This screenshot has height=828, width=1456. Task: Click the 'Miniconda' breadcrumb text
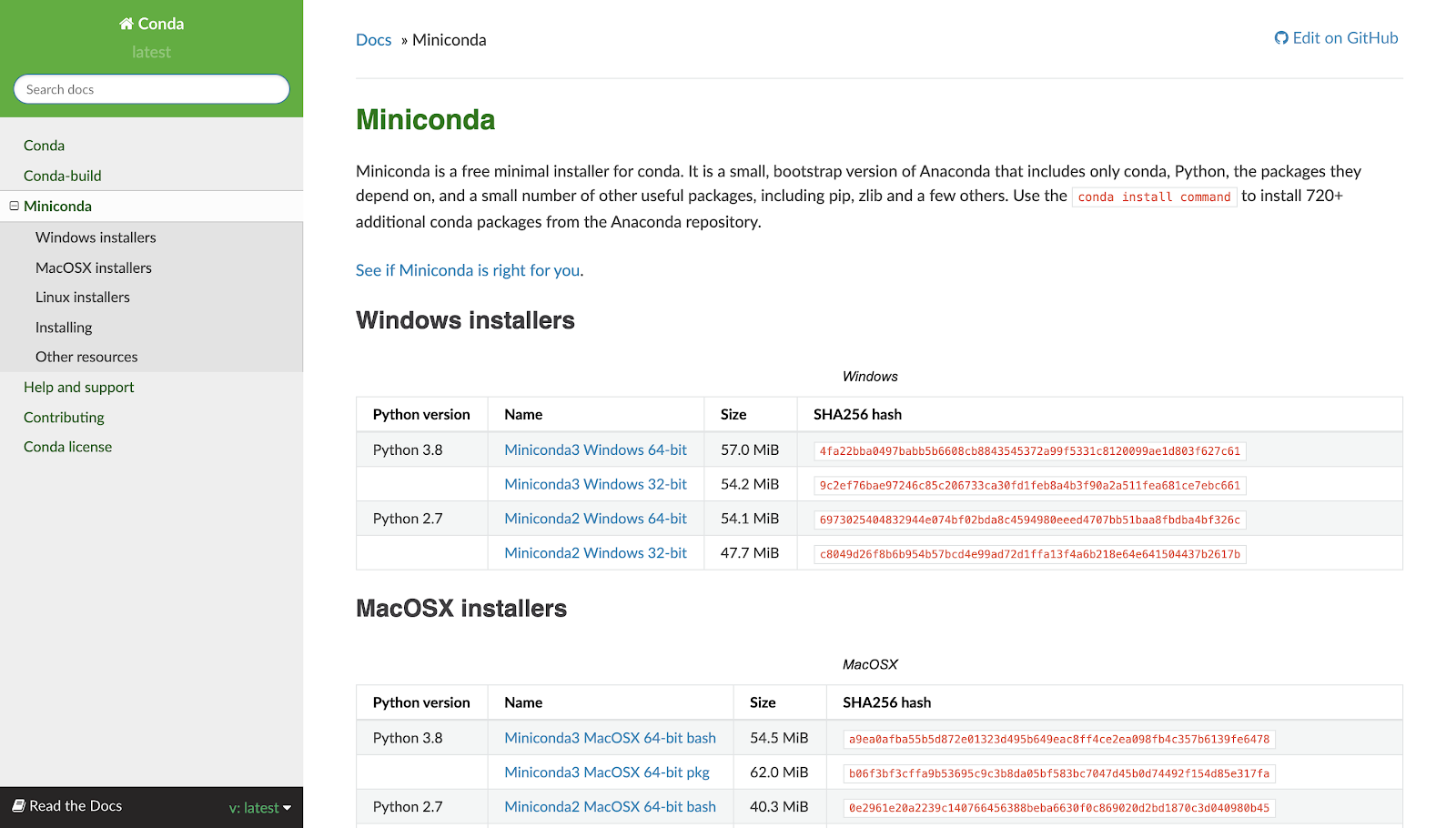pyautogui.click(x=450, y=40)
